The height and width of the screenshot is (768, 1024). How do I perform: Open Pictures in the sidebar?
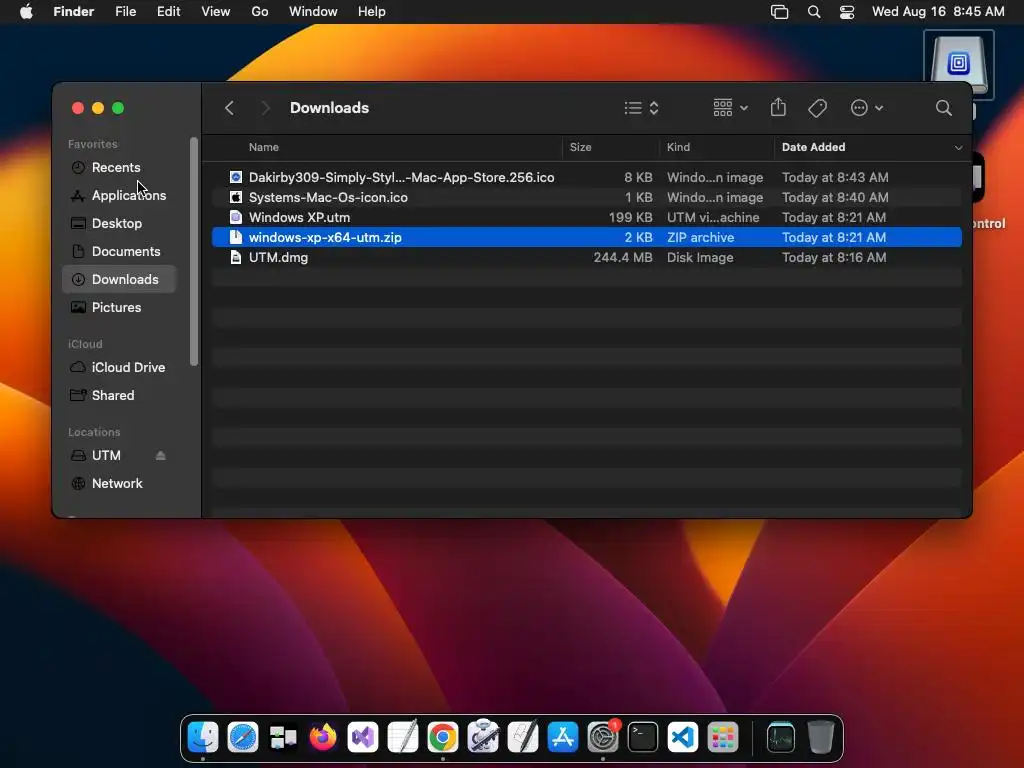point(119,308)
